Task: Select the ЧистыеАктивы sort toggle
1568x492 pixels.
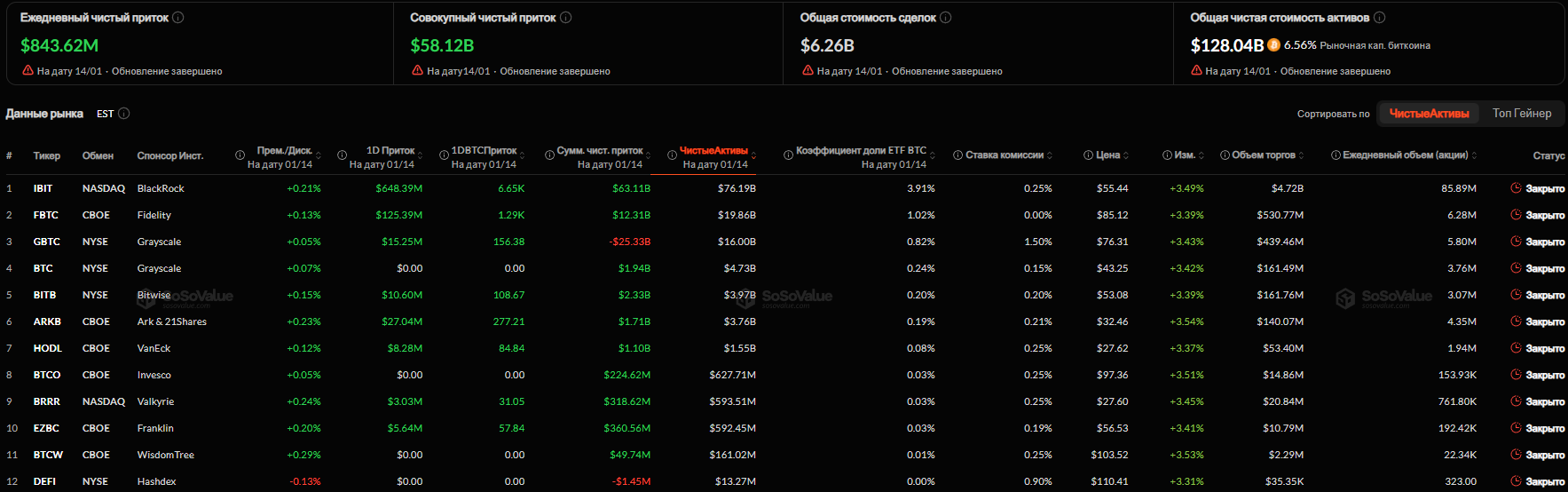Action: (x=1429, y=114)
